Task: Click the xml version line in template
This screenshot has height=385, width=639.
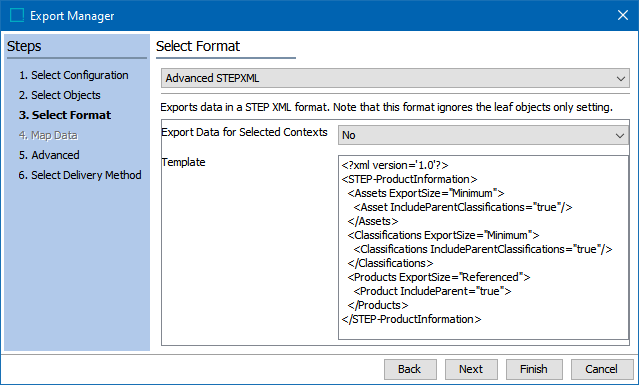Action: click(395, 165)
